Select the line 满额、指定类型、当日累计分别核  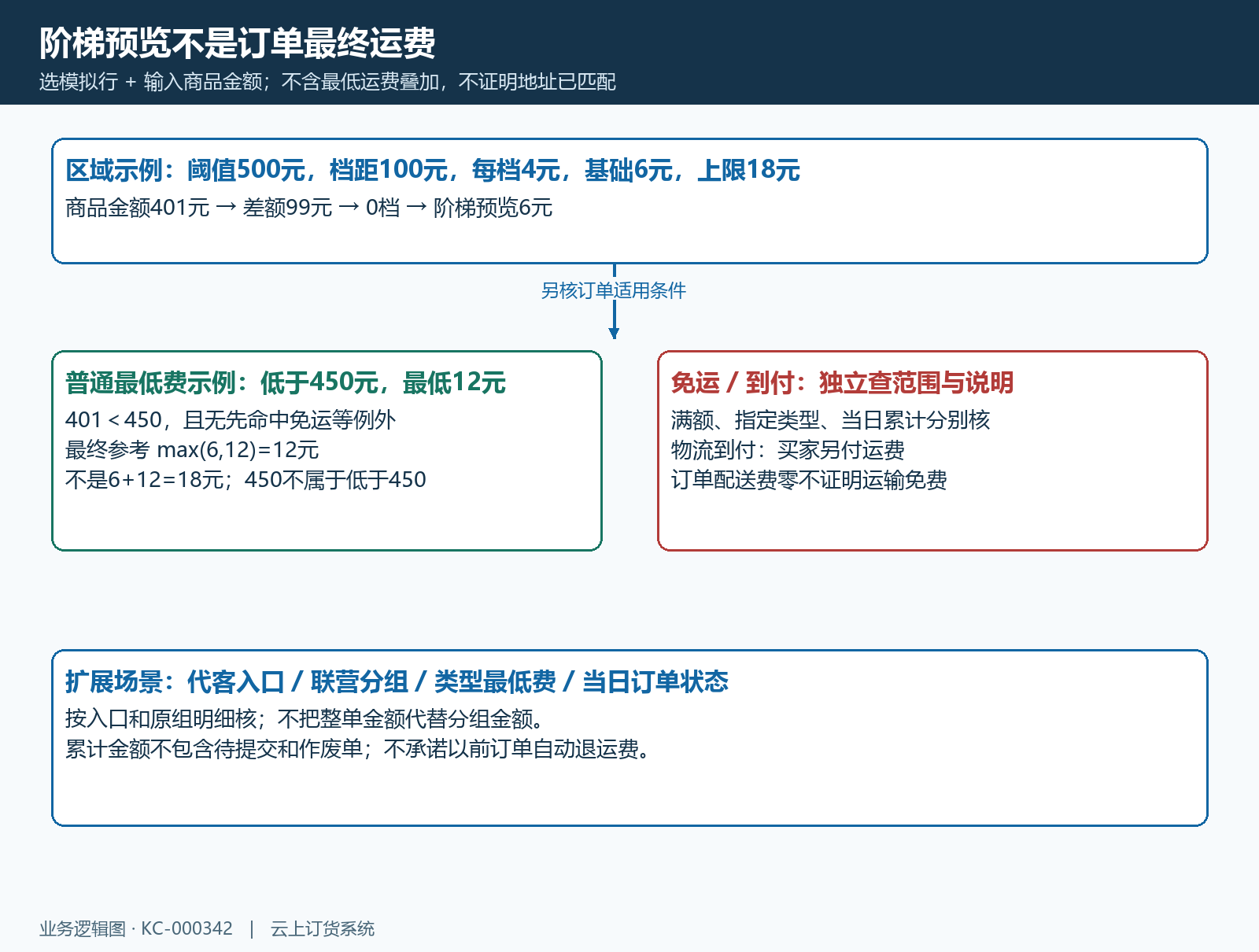(x=830, y=420)
